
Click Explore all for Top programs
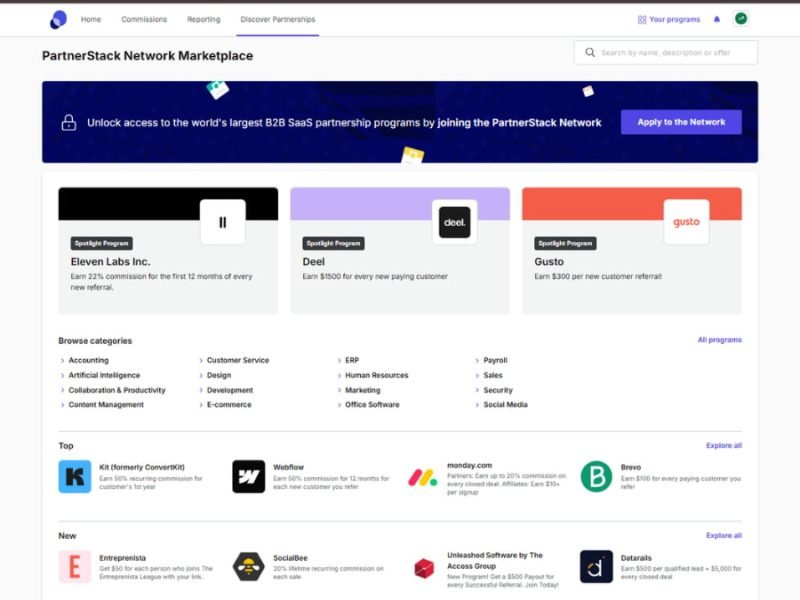click(723, 445)
